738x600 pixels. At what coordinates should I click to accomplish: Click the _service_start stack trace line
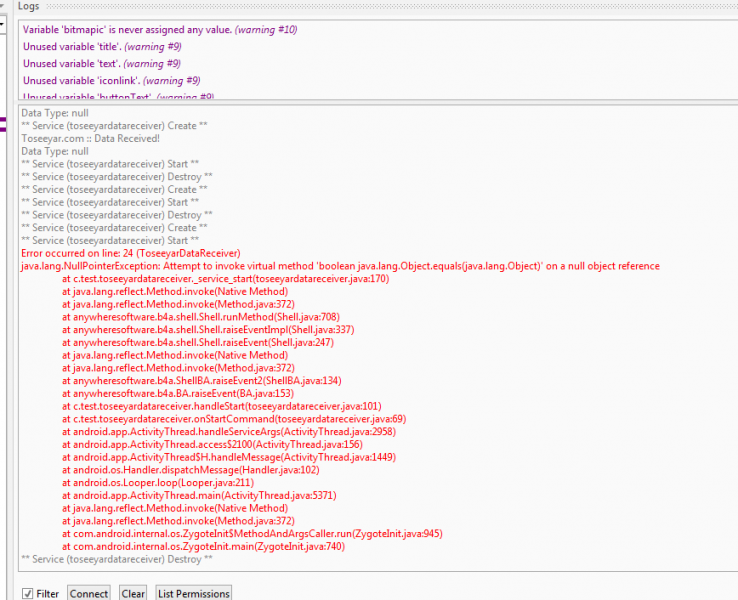225,279
